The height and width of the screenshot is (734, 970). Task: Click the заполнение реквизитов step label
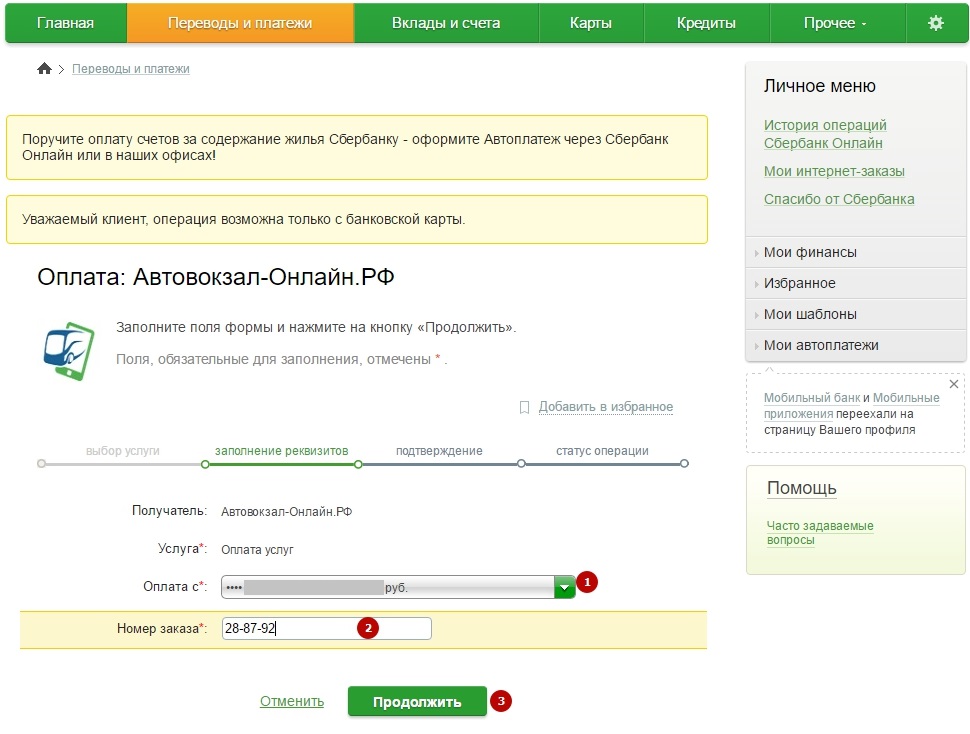pos(281,451)
